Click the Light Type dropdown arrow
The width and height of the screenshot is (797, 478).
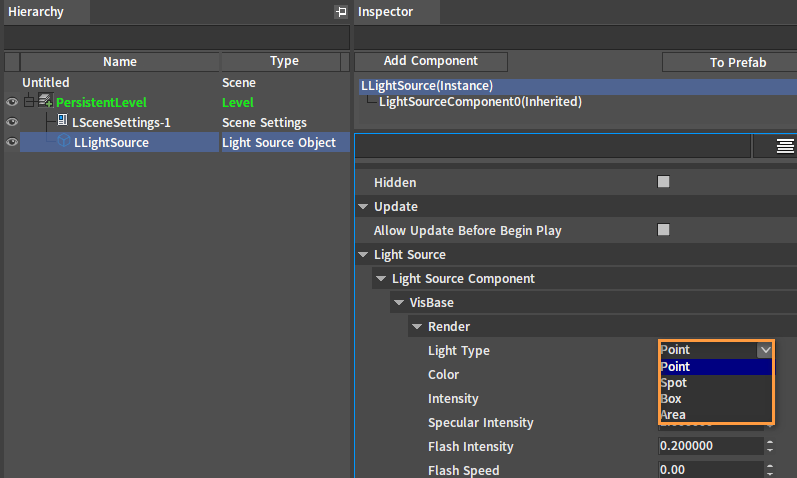pyautogui.click(x=765, y=350)
